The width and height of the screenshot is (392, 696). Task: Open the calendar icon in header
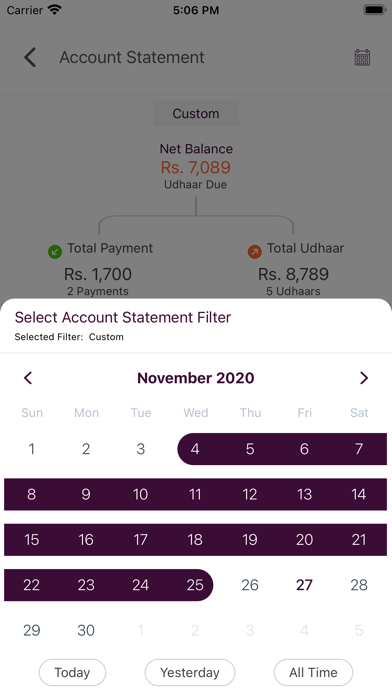coord(362,58)
